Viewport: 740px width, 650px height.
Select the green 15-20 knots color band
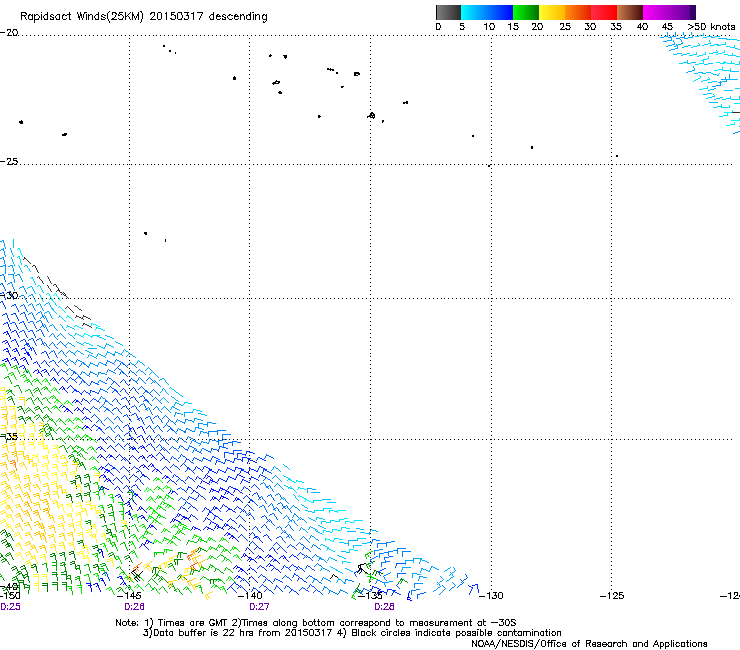(x=526, y=12)
